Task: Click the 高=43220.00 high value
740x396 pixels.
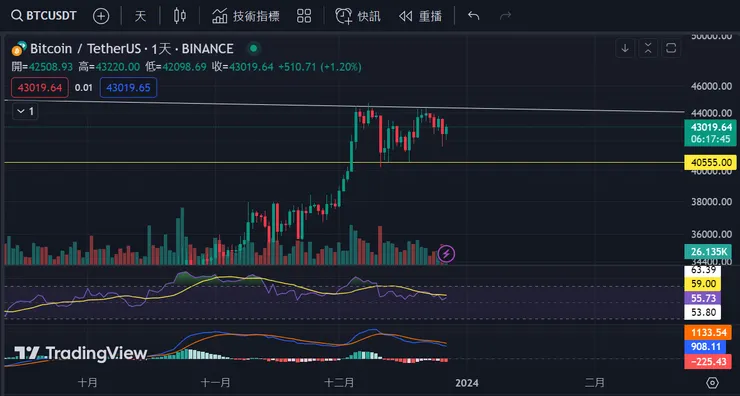Action: (x=109, y=67)
